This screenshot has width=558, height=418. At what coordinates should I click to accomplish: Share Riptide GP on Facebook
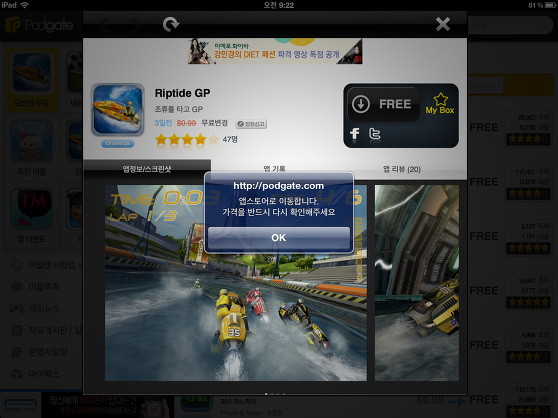(x=354, y=134)
